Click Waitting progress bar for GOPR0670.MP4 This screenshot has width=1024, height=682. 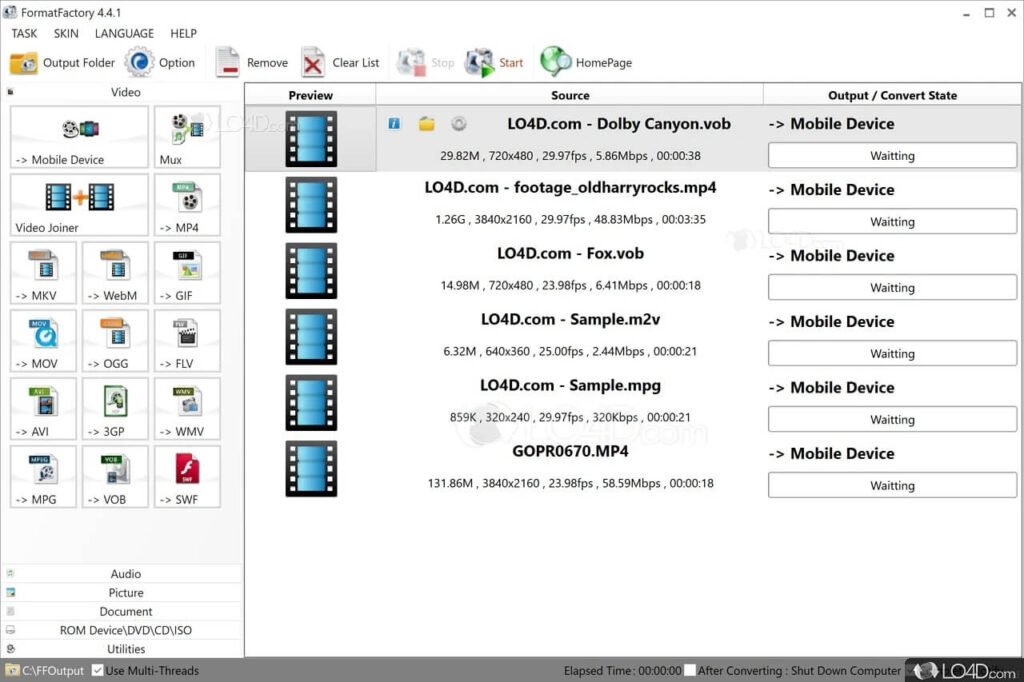pos(892,485)
